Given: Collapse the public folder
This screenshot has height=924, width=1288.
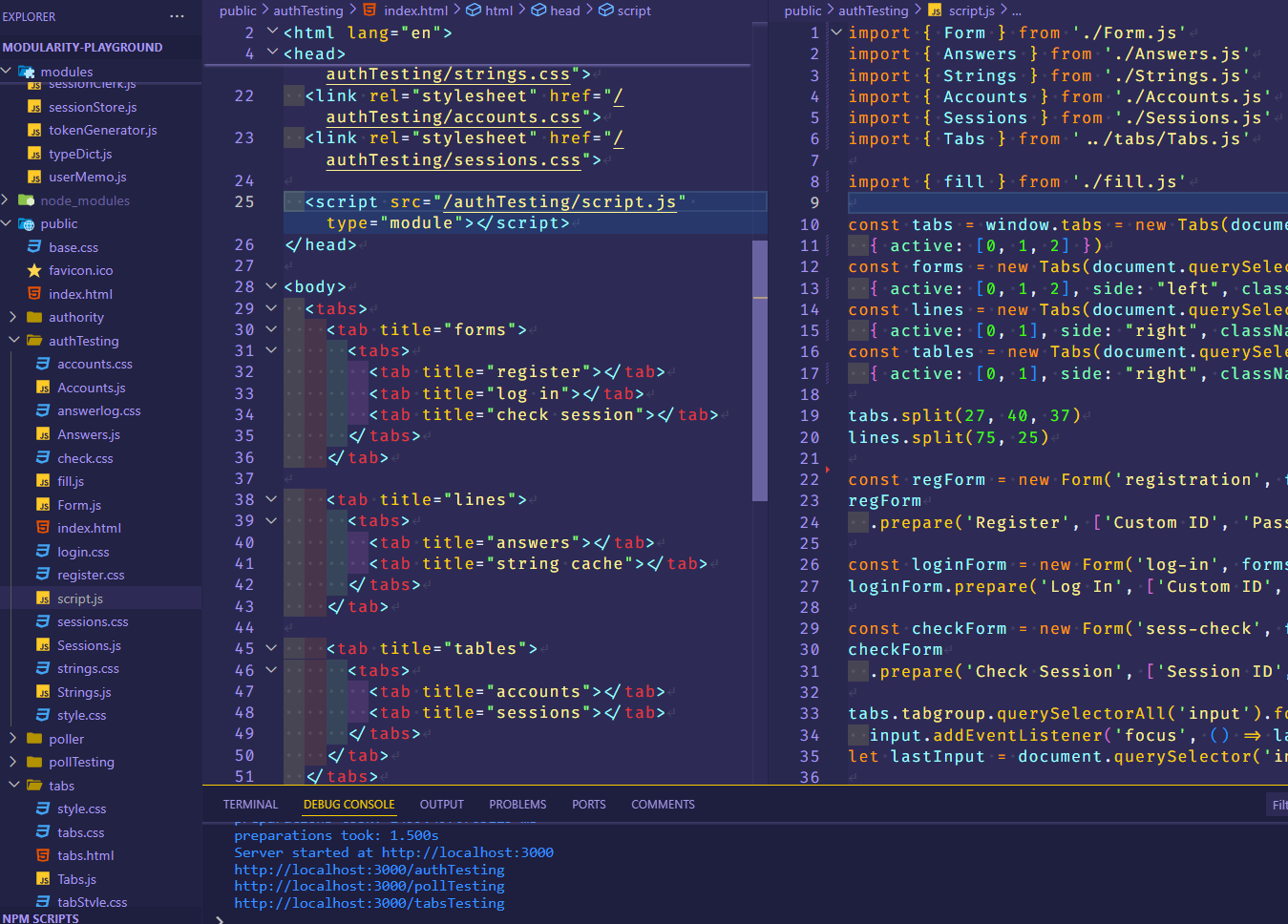Looking at the screenshot, I should tap(7, 223).
